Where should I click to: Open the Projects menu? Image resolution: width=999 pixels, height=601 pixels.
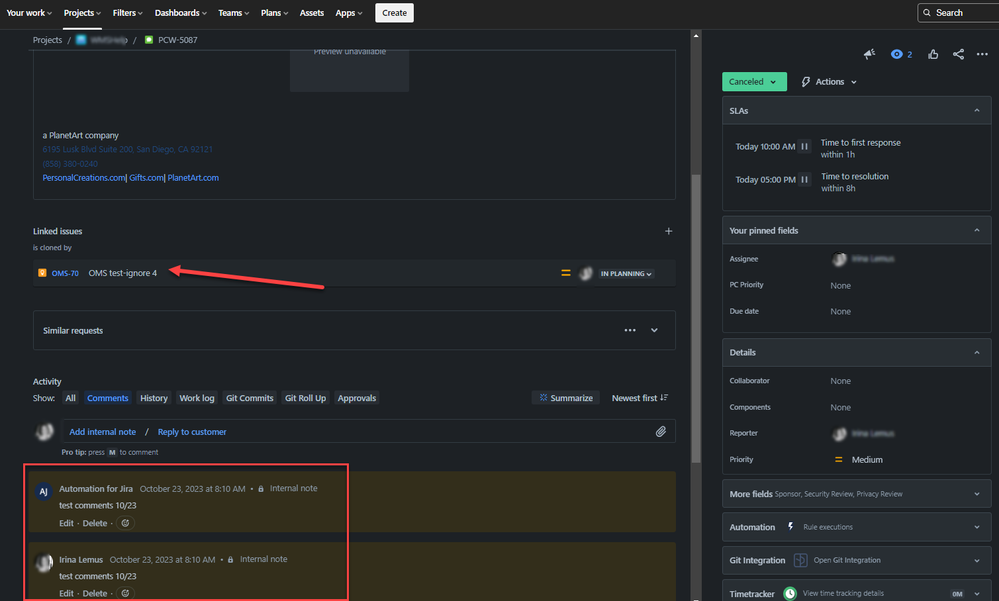(x=82, y=13)
